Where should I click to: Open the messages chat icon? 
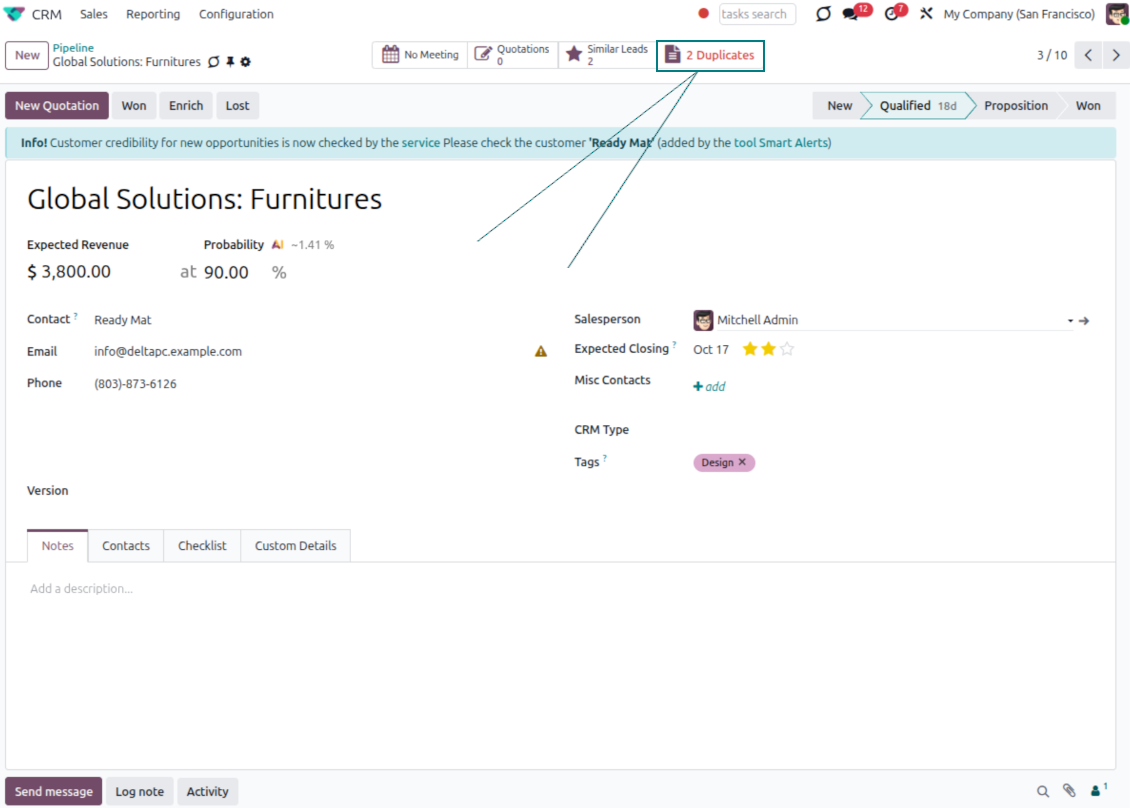tap(851, 14)
